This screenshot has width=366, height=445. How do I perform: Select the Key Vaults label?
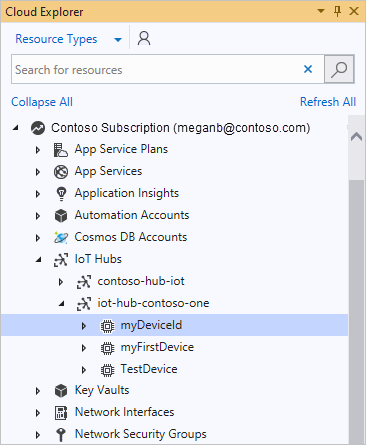point(102,390)
